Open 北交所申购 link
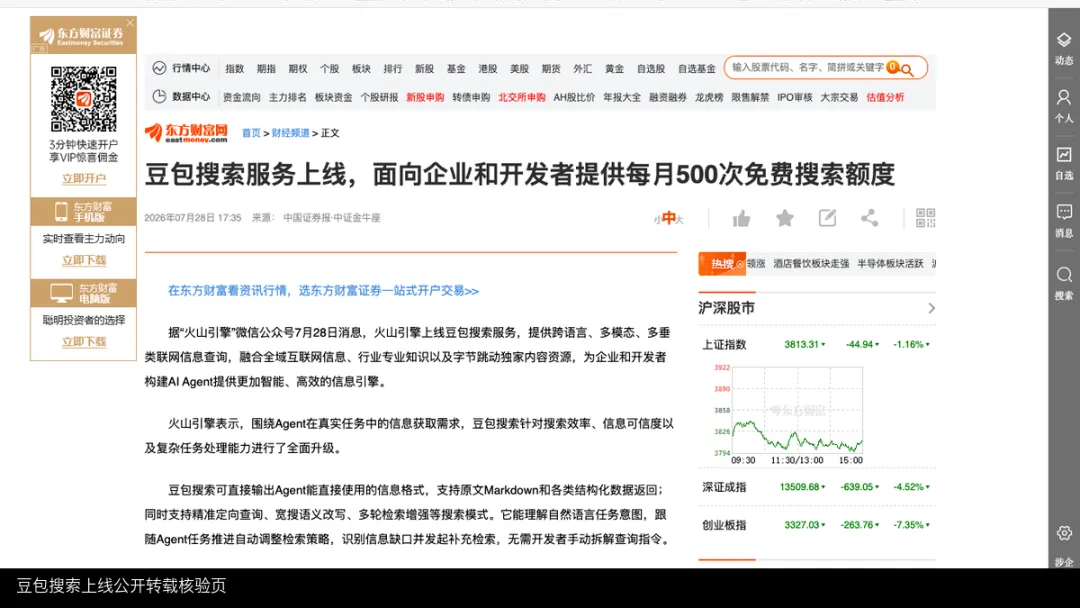 click(521, 97)
